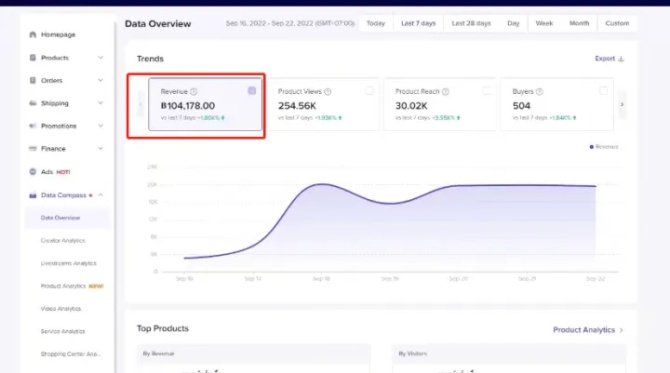Expand the Shipping menu chevron

[100, 103]
